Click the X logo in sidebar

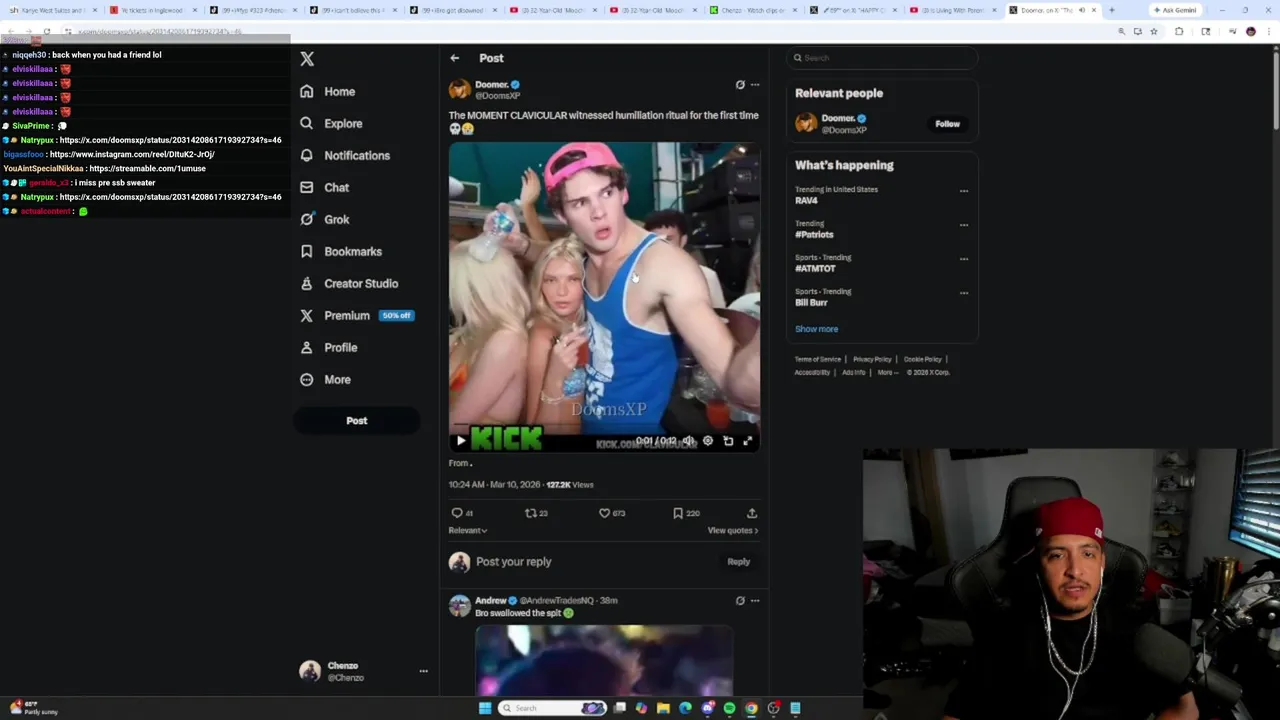[x=307, y=59]
